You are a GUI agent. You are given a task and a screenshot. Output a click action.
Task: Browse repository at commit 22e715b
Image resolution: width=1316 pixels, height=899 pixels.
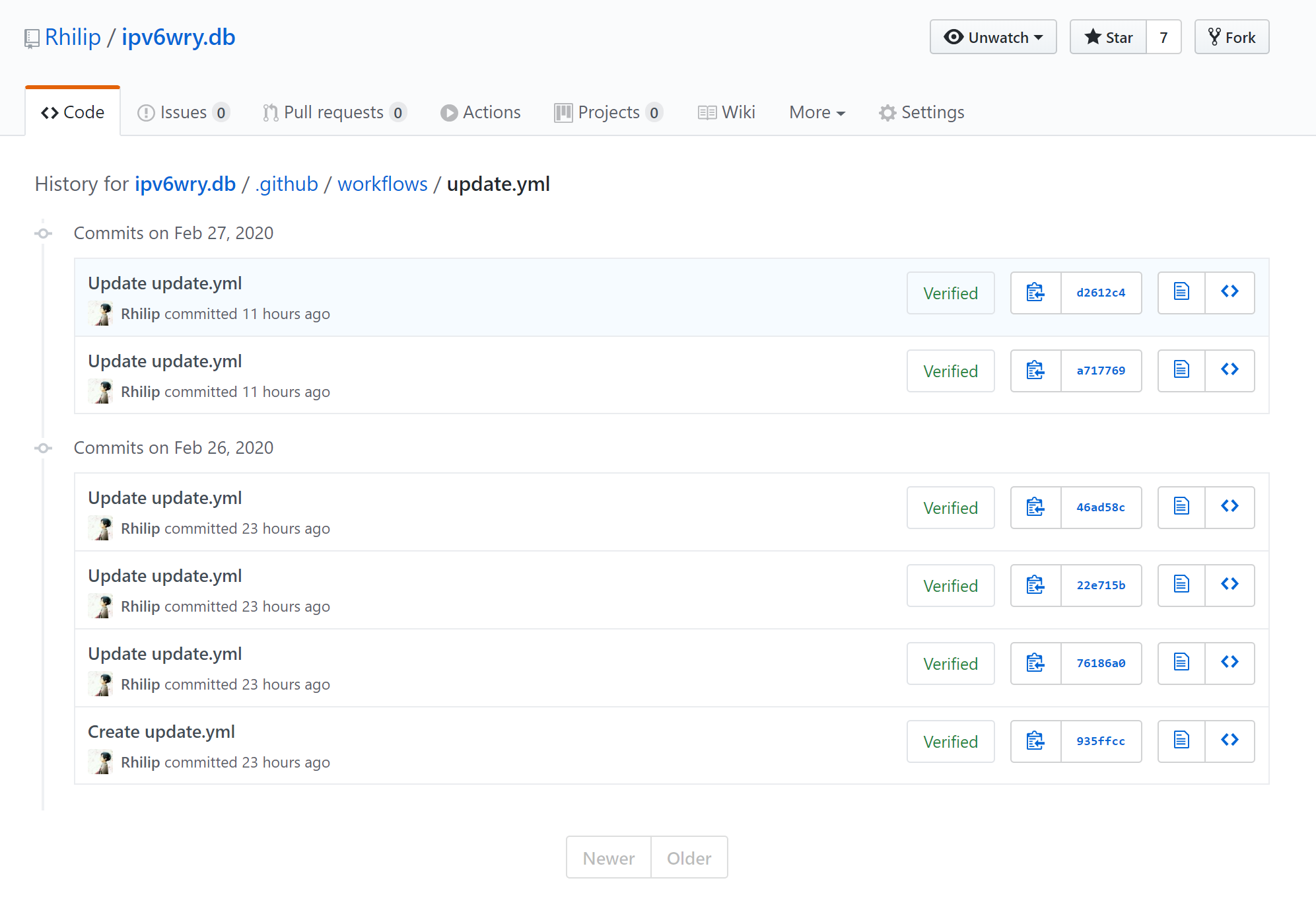click(1229, 585)
